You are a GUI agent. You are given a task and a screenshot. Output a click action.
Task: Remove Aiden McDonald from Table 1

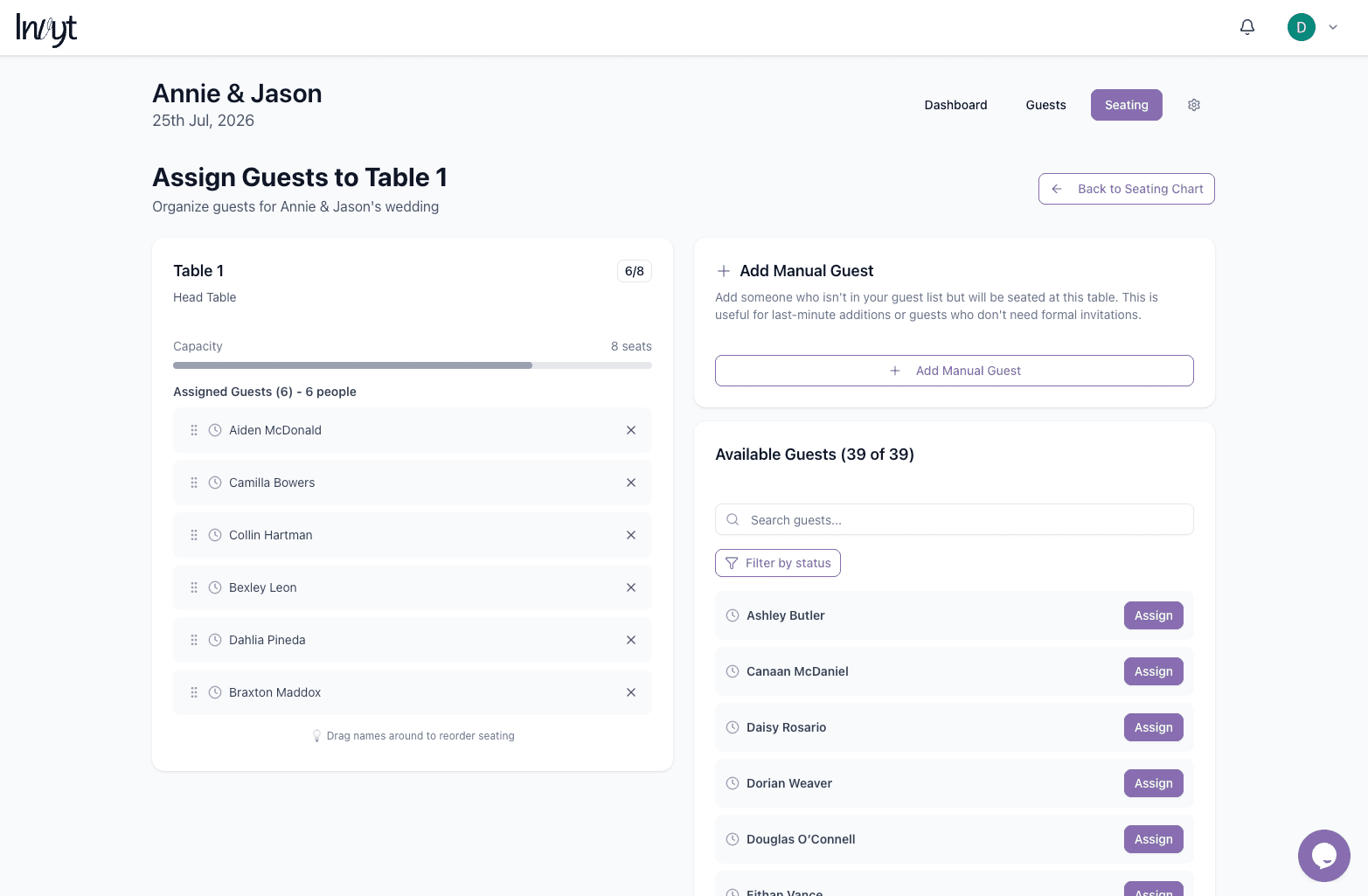pyautogui.click(x=631, y=430)
